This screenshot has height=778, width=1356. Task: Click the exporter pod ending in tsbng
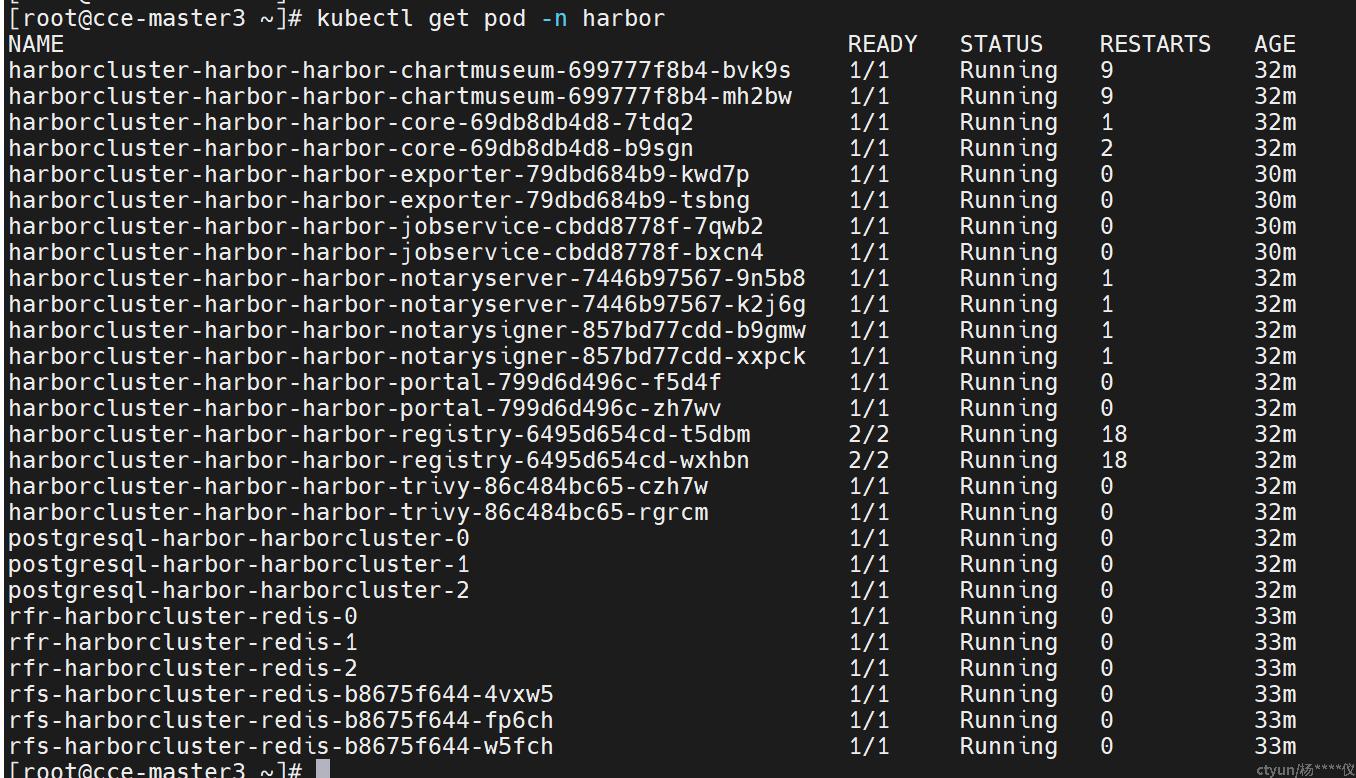tap(379, 200)
